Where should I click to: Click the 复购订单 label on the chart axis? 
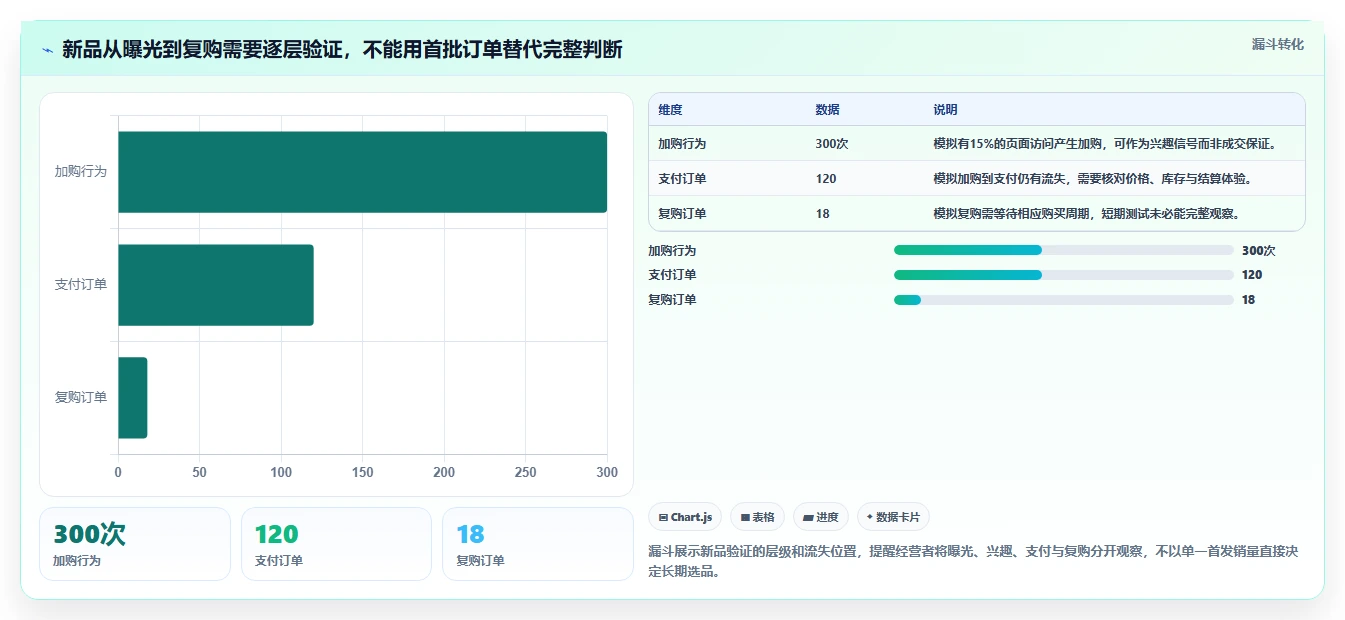pyautogui.click(x=81, y=398)
